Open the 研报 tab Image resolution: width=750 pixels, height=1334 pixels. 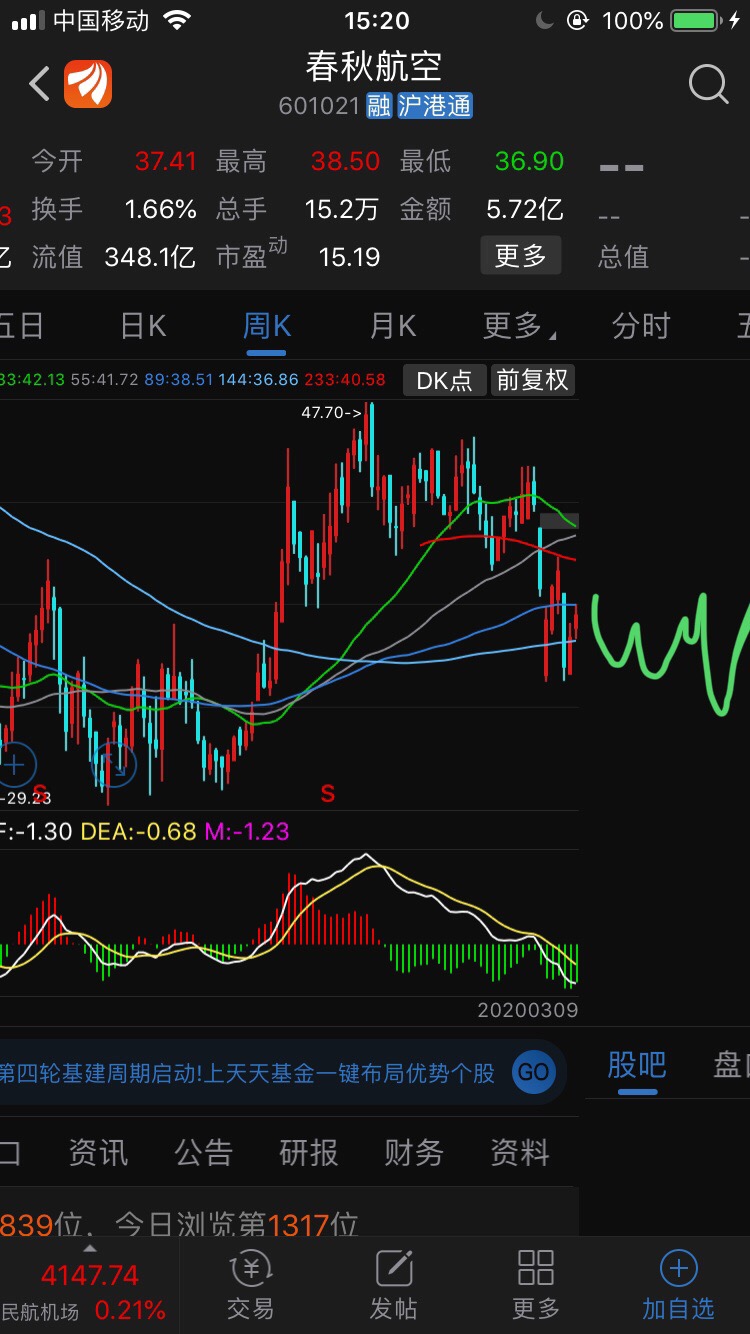tap(309, 1153)
